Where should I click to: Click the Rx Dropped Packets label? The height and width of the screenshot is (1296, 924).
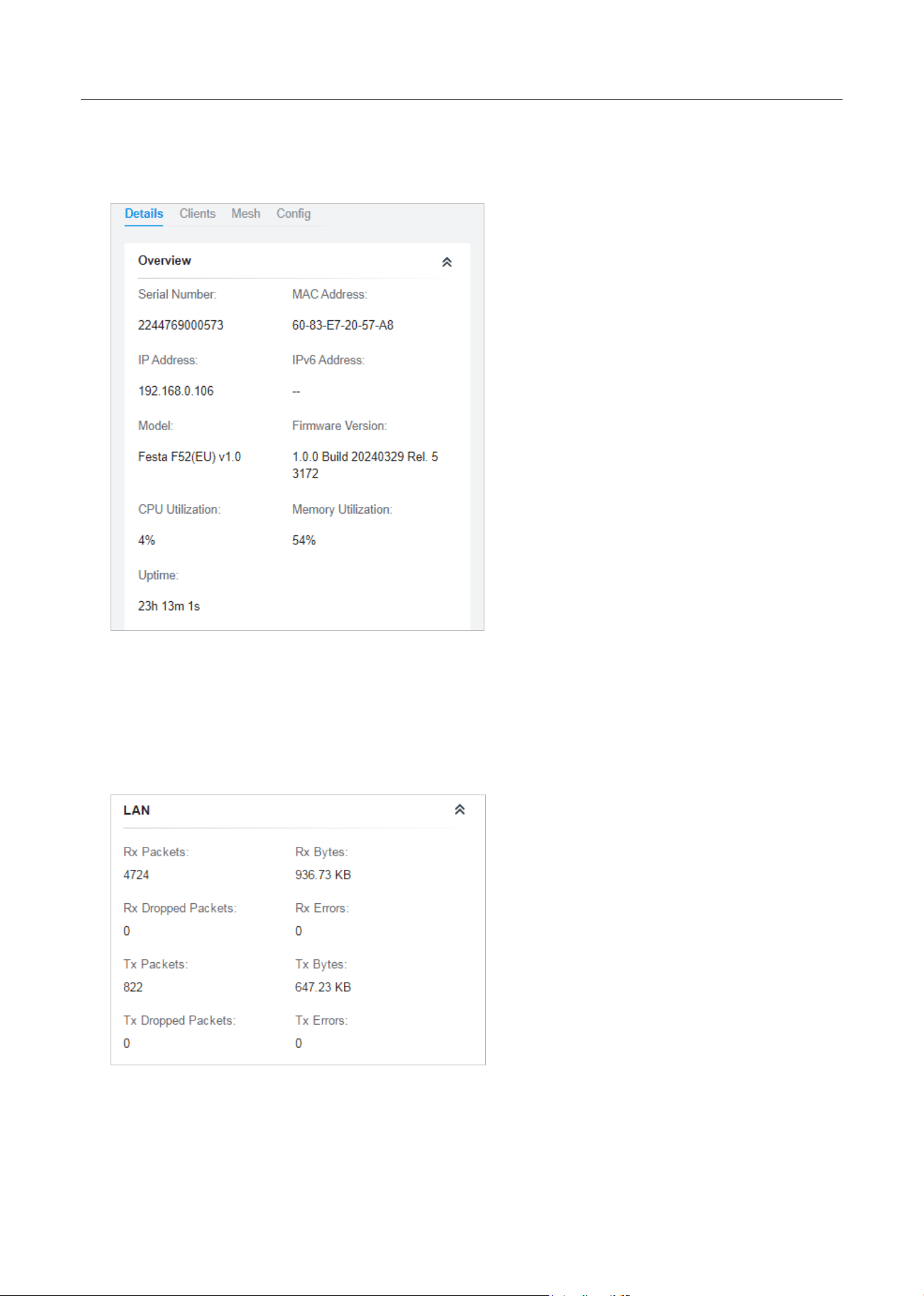[x=180, y=908]
